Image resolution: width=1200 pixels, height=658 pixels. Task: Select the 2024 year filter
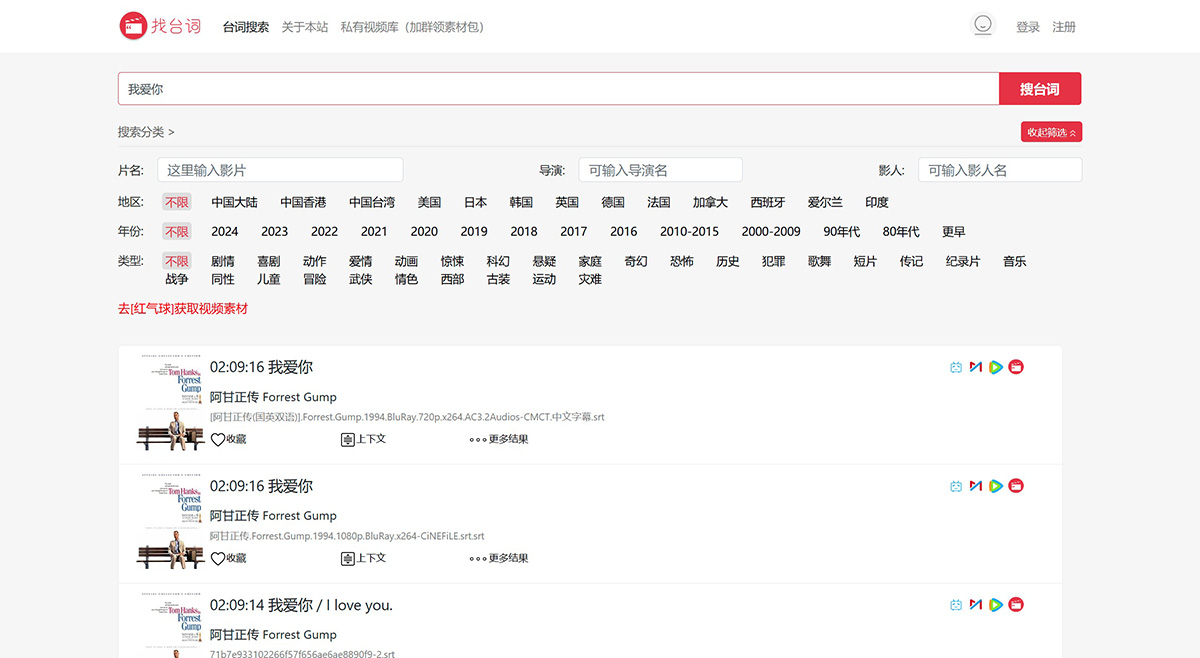coord(225,231)
